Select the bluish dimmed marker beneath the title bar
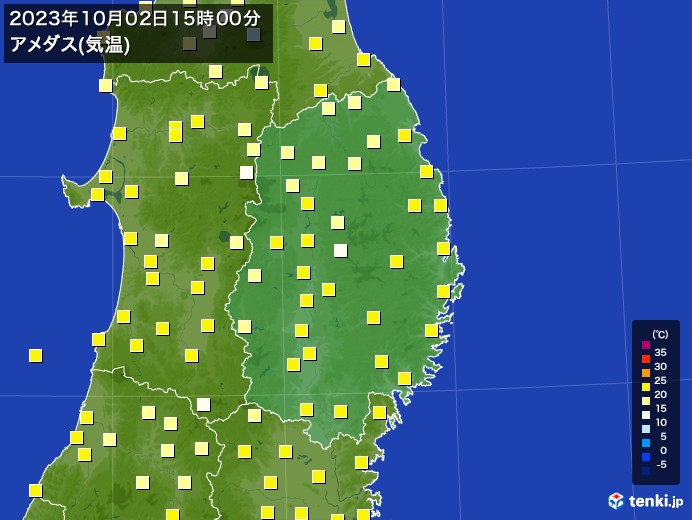The width and height of the screenshot is (692, 520). [253, 35]
